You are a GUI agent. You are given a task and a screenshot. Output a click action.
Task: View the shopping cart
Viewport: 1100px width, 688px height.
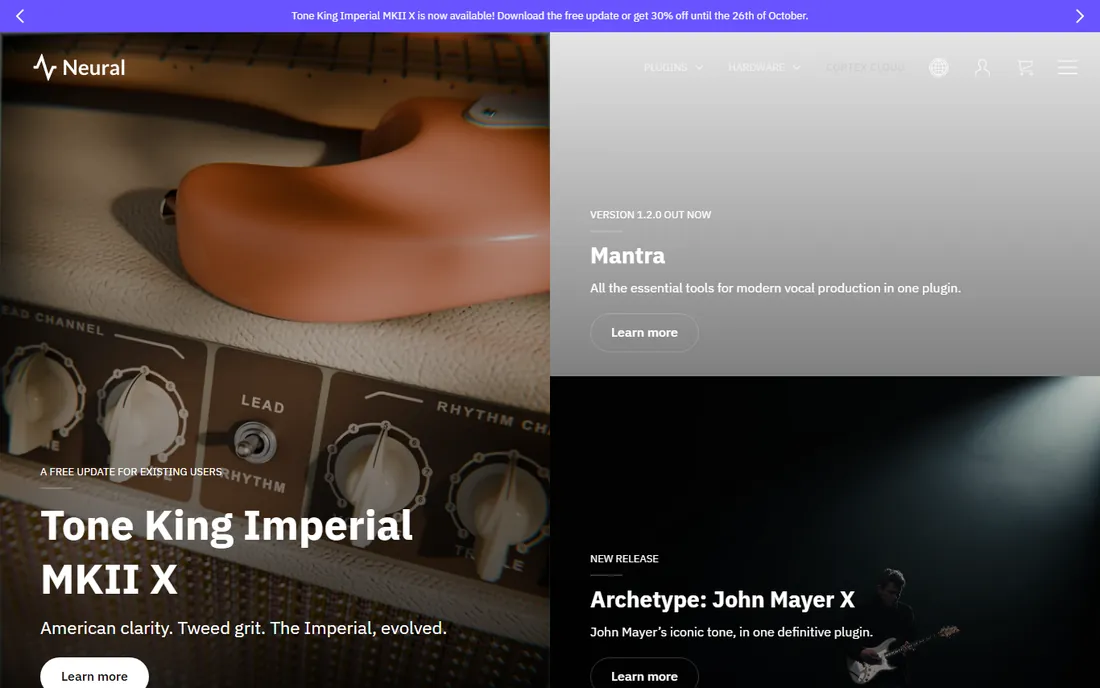pyautogui.click(x=1025, y=67)
